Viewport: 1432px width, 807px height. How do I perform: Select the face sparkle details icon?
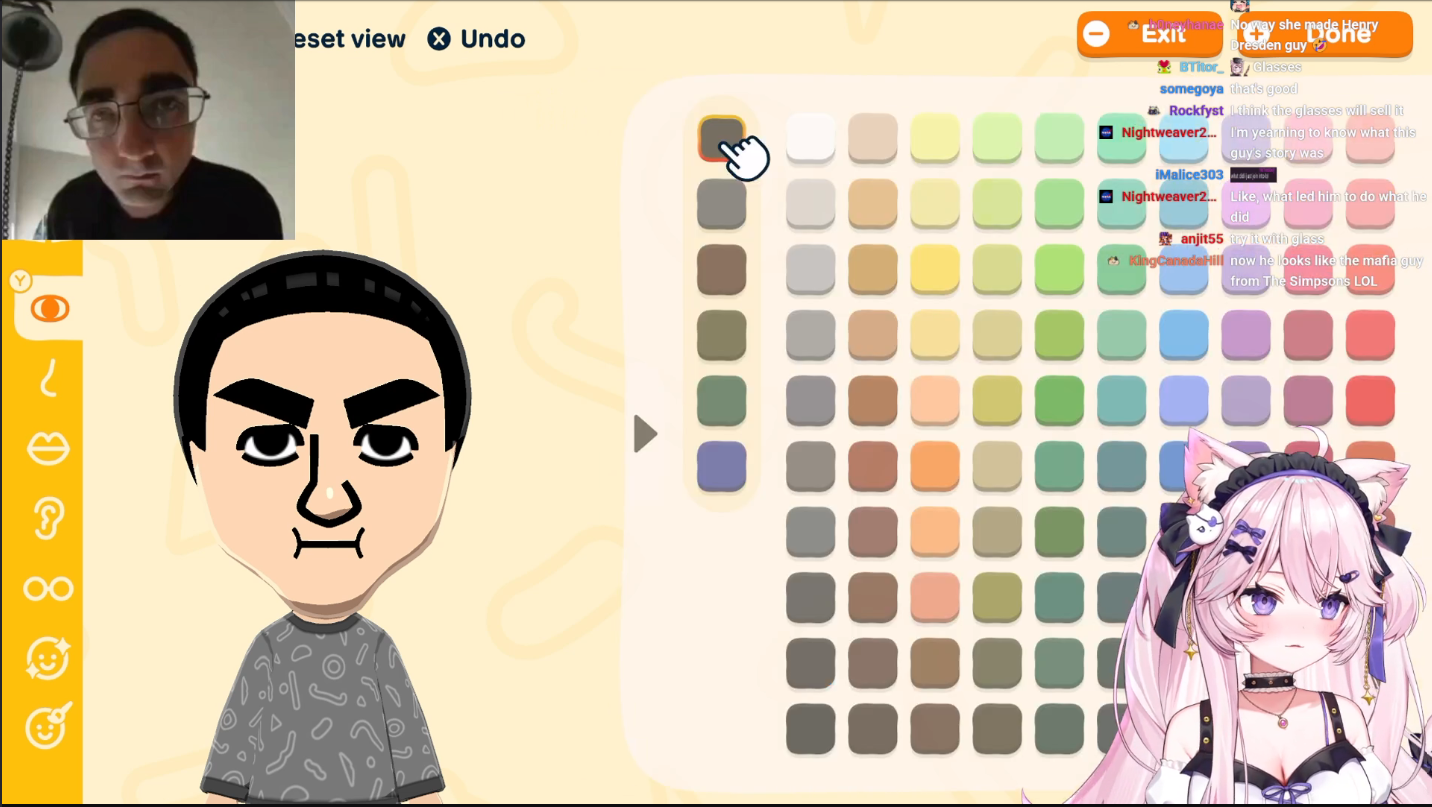pyautogui.click(x=47, y=658)
